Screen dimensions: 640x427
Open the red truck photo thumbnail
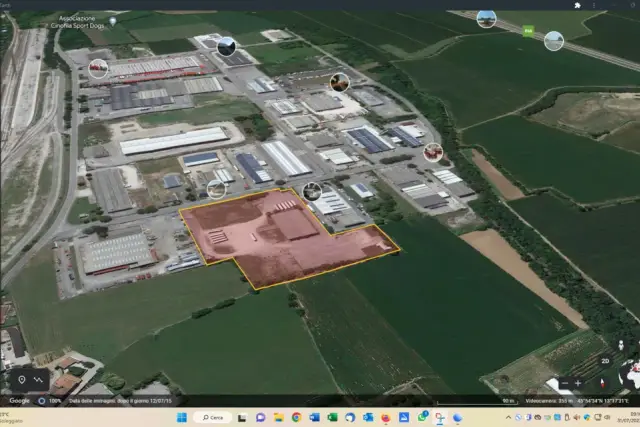(x=98, y=68)
